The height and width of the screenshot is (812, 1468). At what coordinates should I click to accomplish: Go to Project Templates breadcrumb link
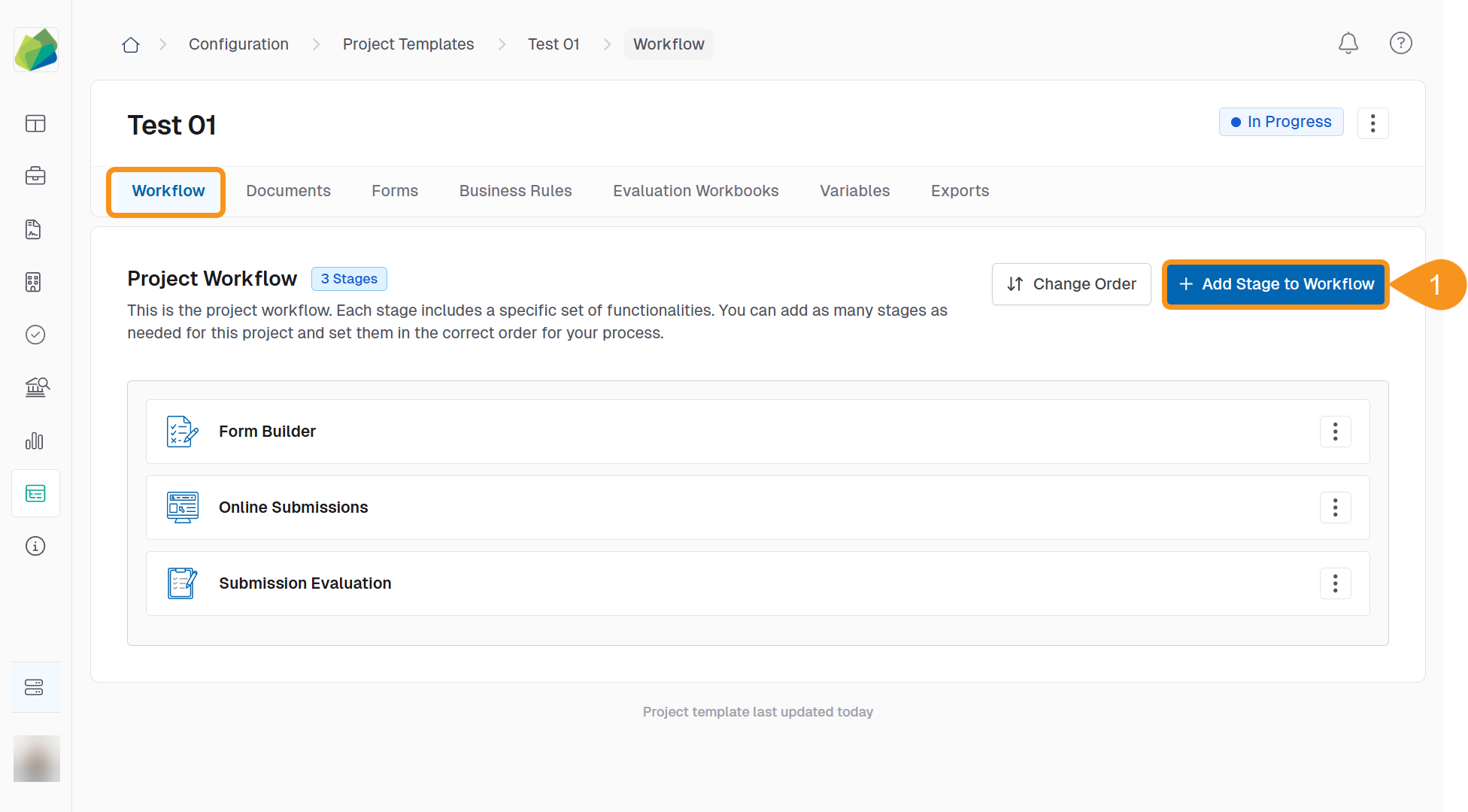[x=408, y=44]
